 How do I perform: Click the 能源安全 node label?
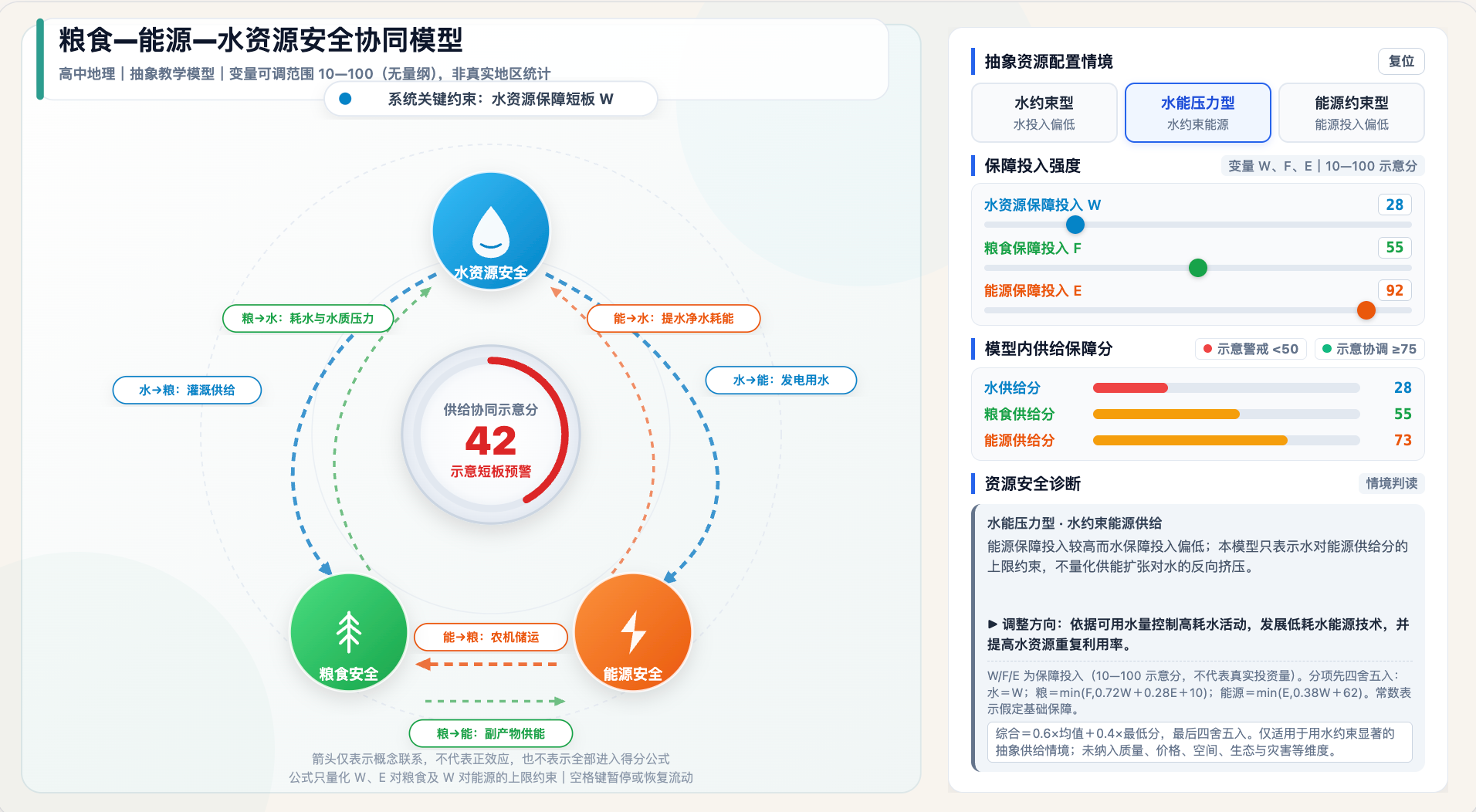pos(633,674)
